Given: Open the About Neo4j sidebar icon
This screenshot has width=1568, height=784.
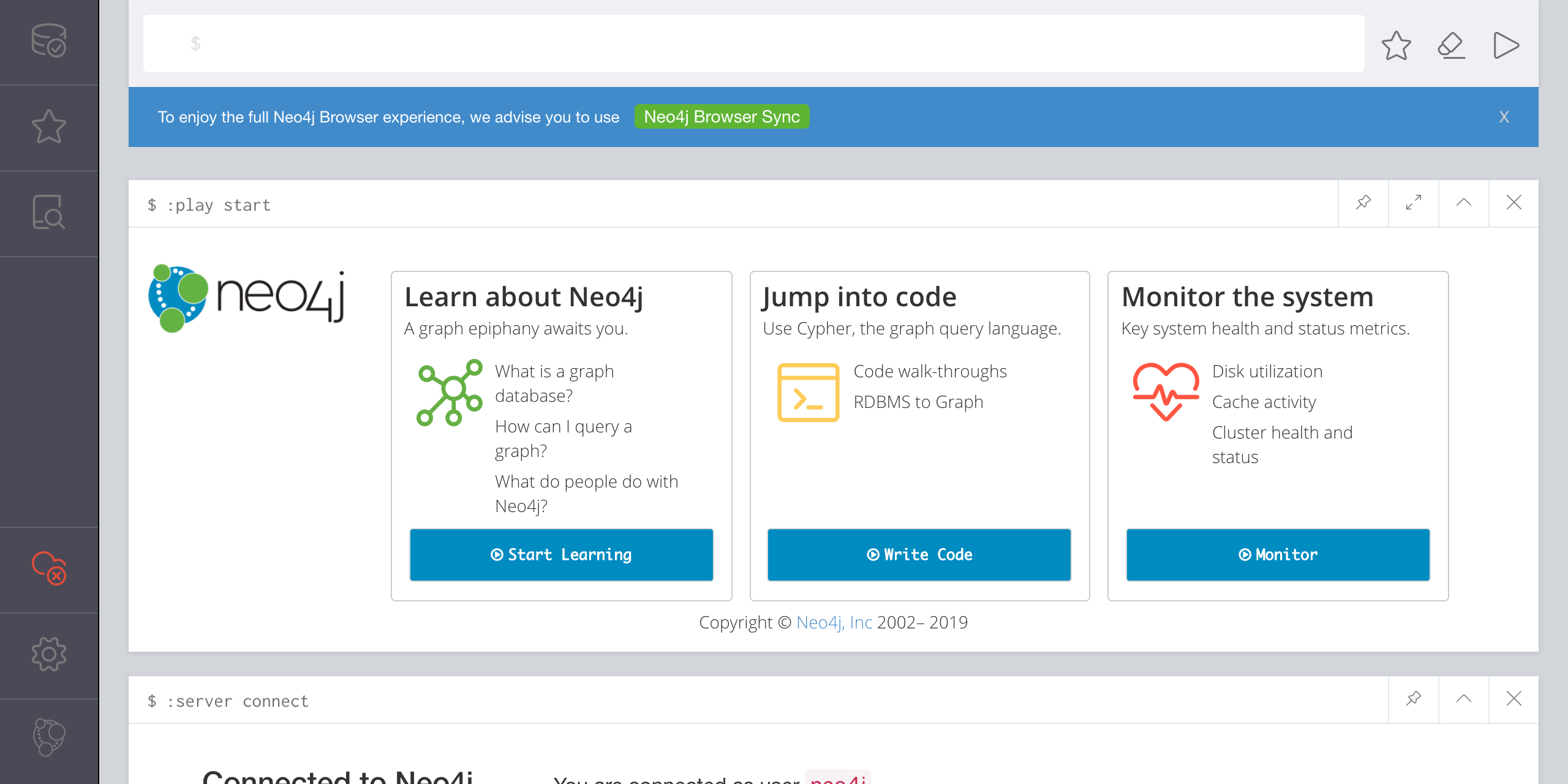Looking at the screenshot, I should [49, 737].
